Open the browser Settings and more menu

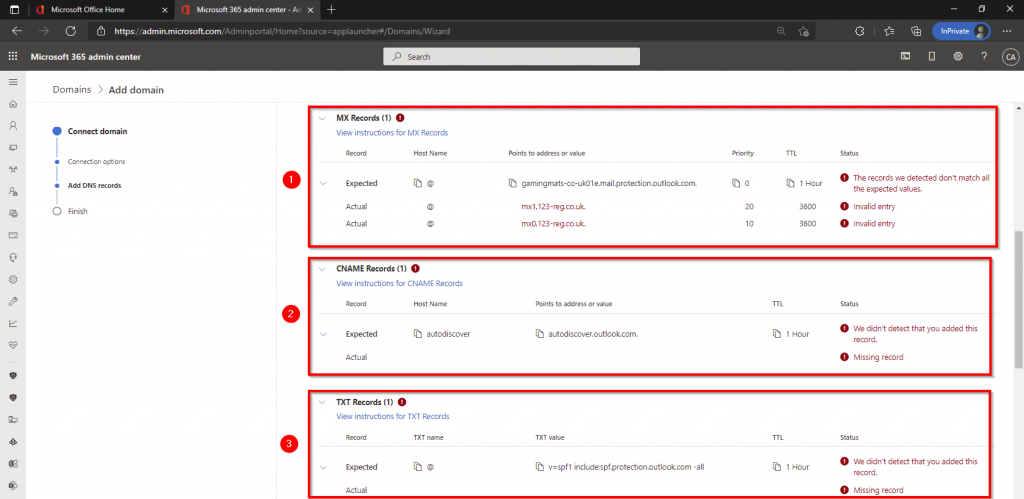tap(1006, 31)
